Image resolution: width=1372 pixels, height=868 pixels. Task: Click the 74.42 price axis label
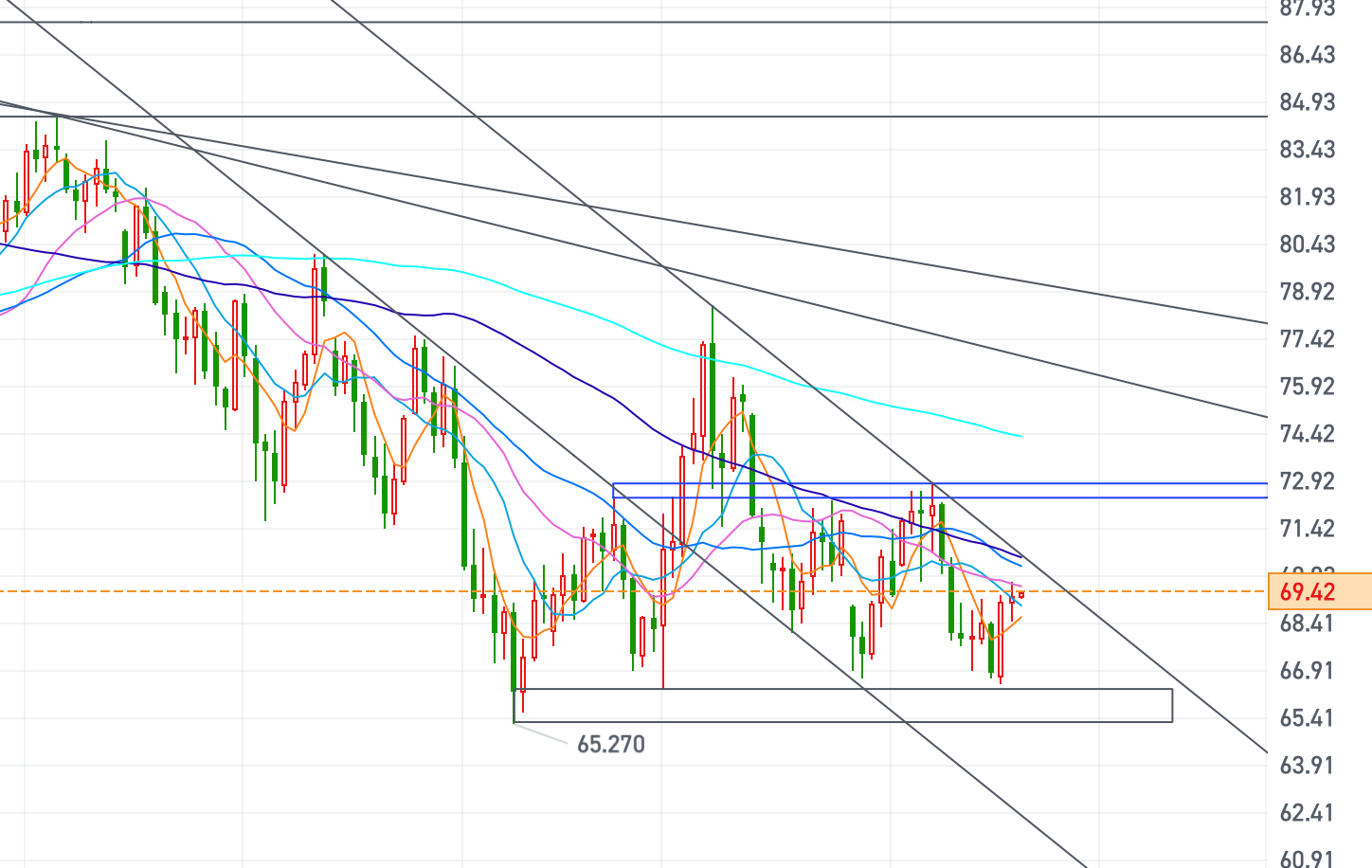pyautogui.click(x=1307, y=433)
